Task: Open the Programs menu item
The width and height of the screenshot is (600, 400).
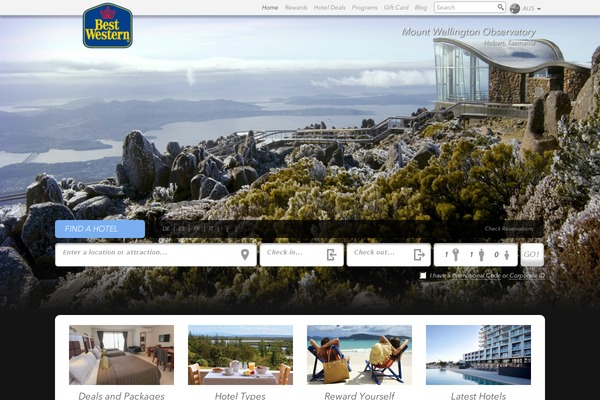Action: coord(364,7)
